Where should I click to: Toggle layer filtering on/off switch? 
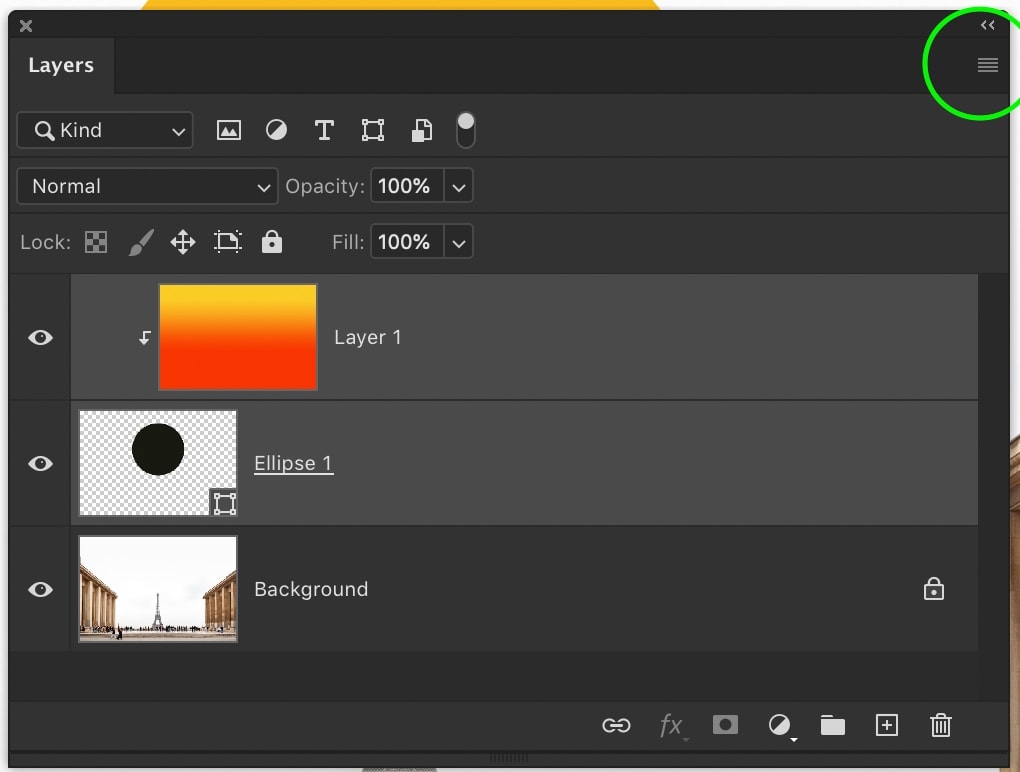coord(466,130)
